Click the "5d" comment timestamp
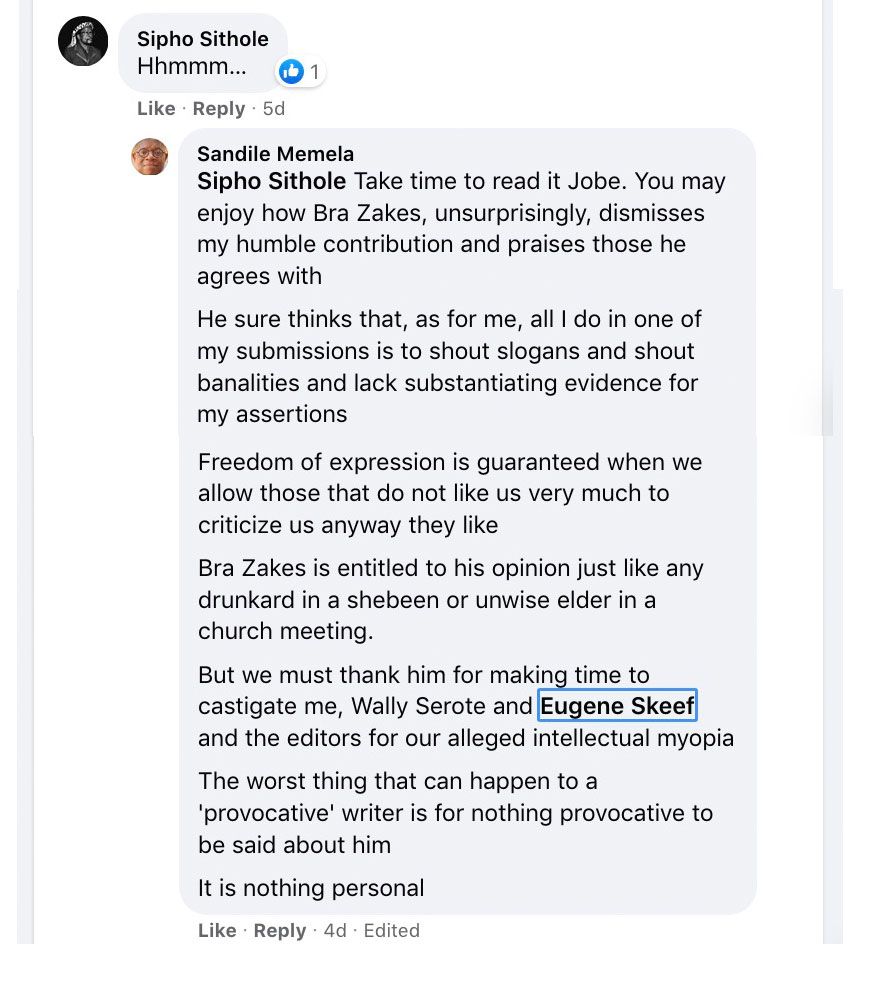This screenshot has width=876, height=990. (x=273, y=108)
